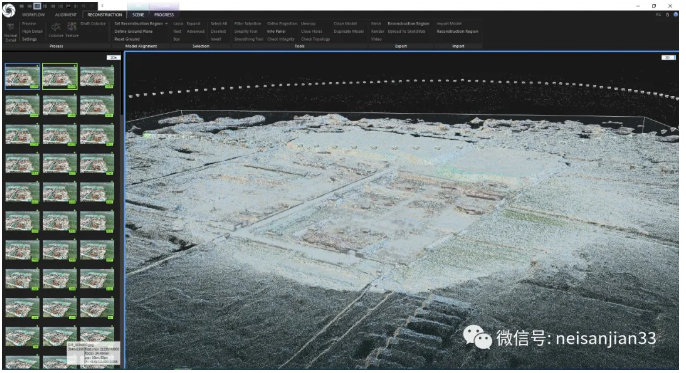Expand Set Reconstruction Region dropdown arrow
The image size is (686, 373).
coord(167,24)
